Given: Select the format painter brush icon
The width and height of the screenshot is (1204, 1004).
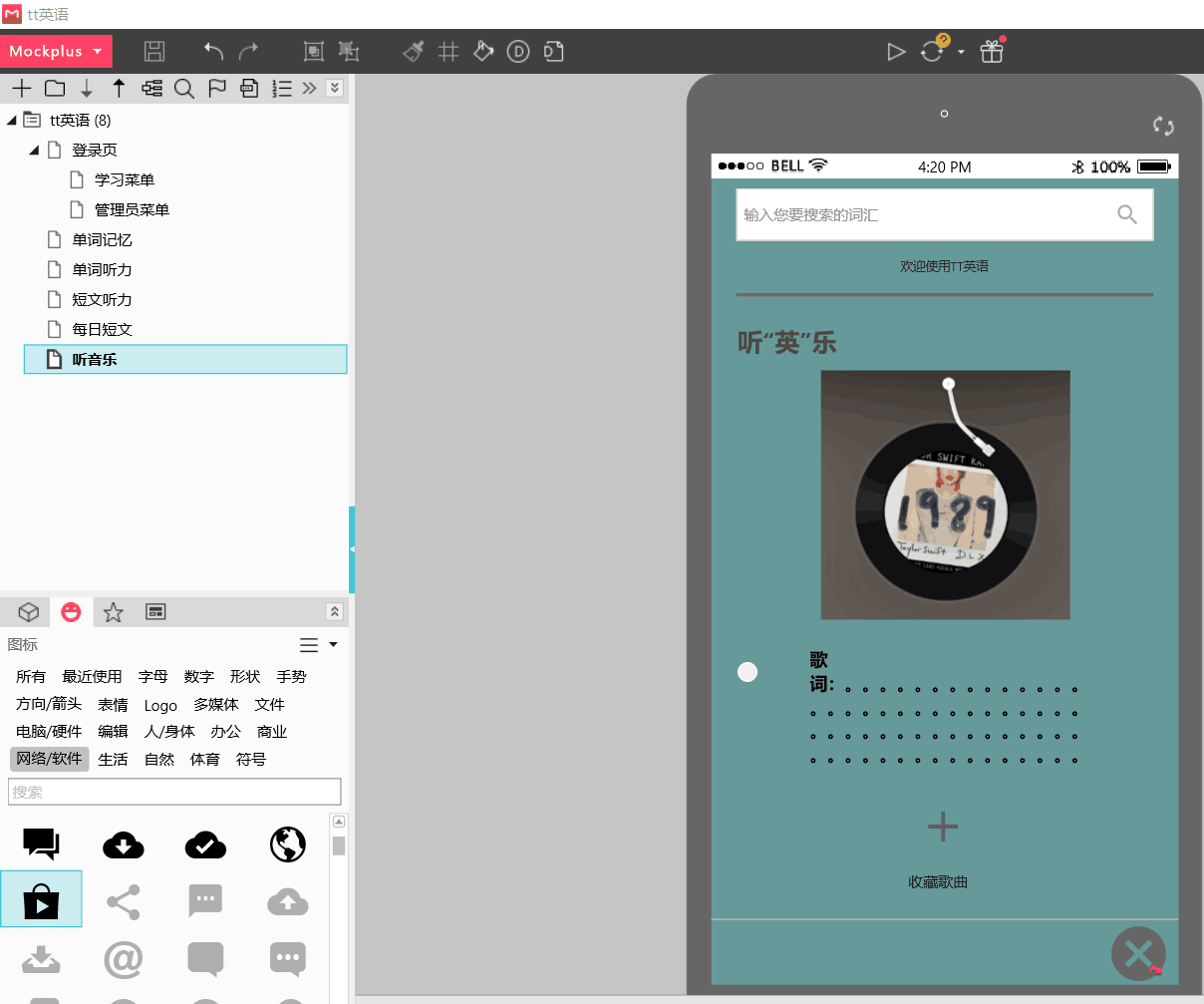Looking at the screenshot, I should click(x=414, y=51).
